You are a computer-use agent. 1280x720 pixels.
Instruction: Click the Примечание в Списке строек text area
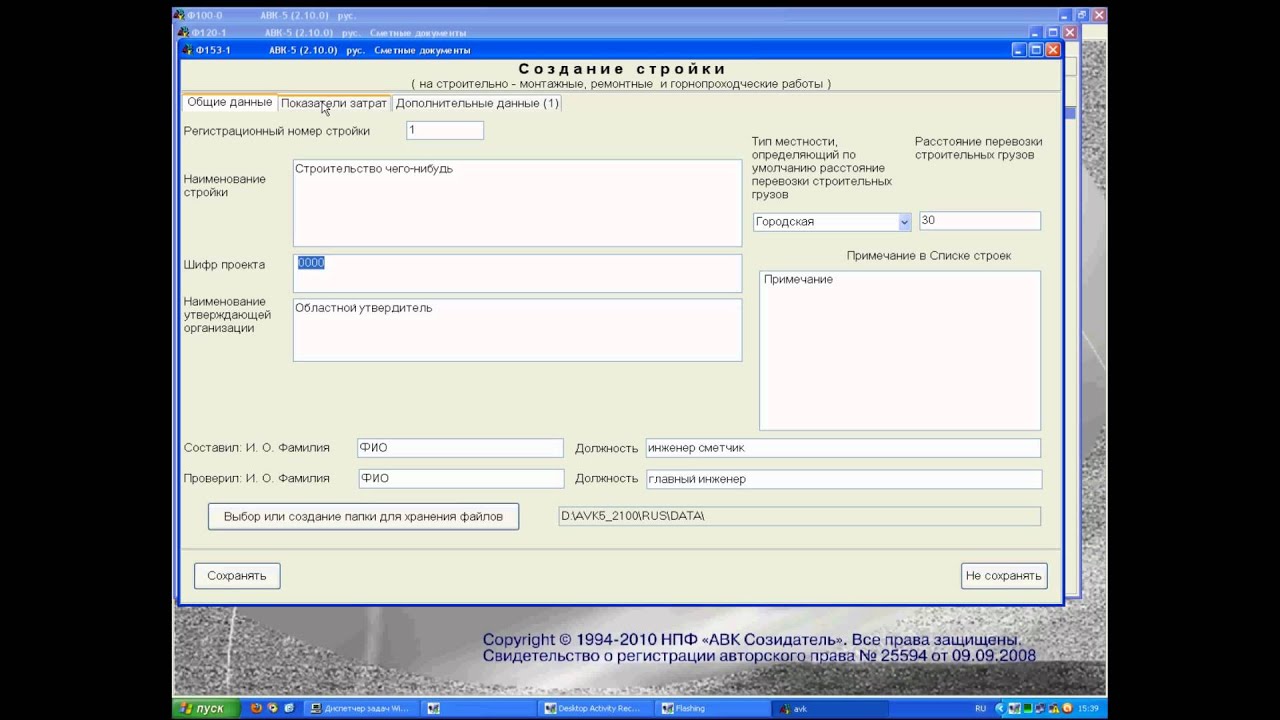[900, 350]
